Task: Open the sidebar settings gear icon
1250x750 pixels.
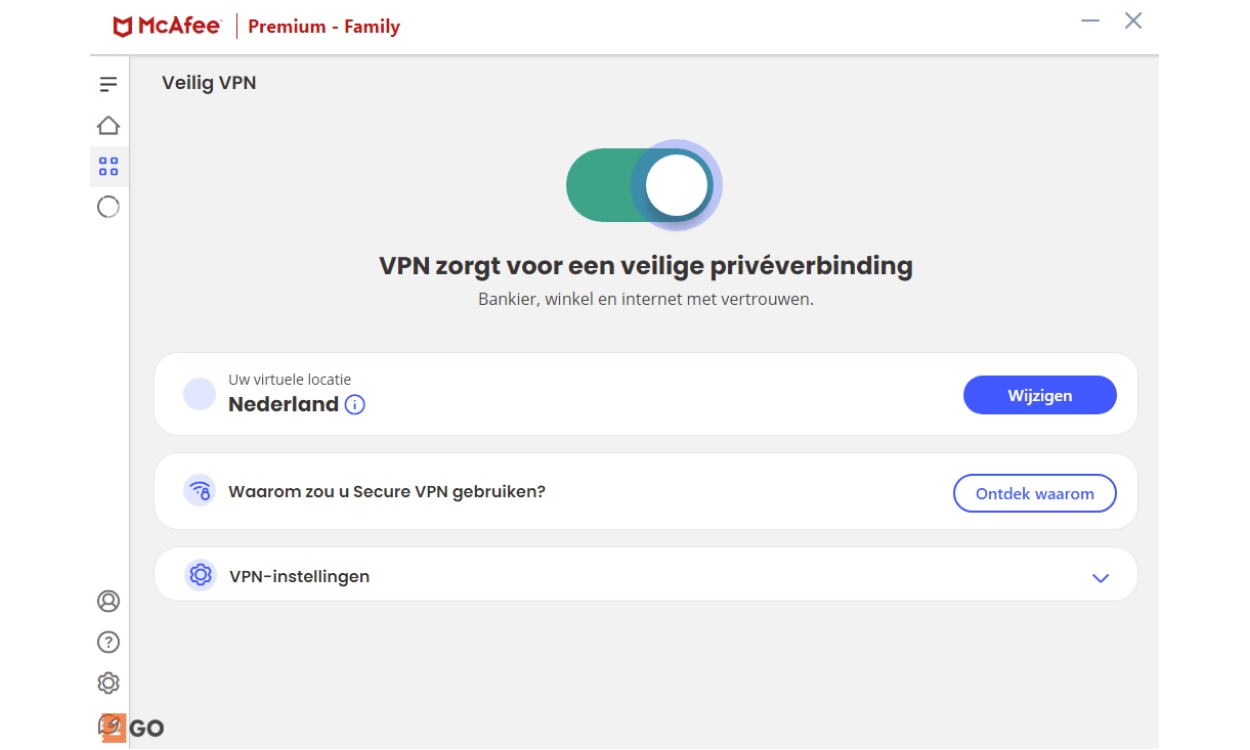Action: pos(108,683)
